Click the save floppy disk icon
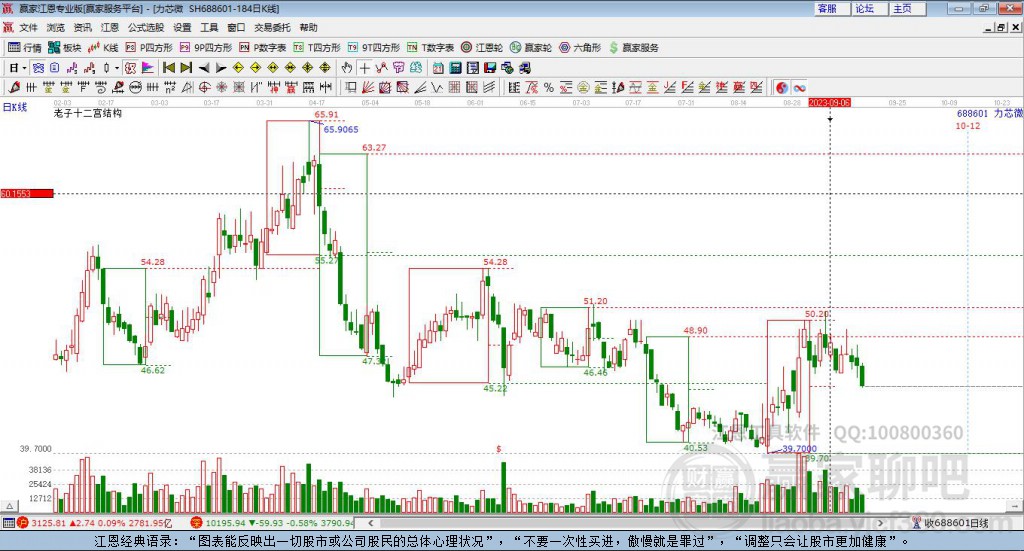 click(490, 68)
